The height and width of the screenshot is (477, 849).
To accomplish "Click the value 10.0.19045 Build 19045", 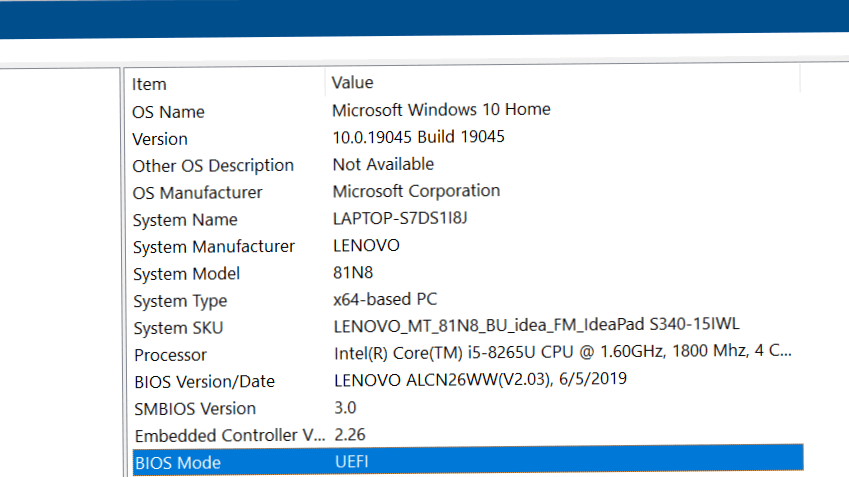I will click(419, 137).
